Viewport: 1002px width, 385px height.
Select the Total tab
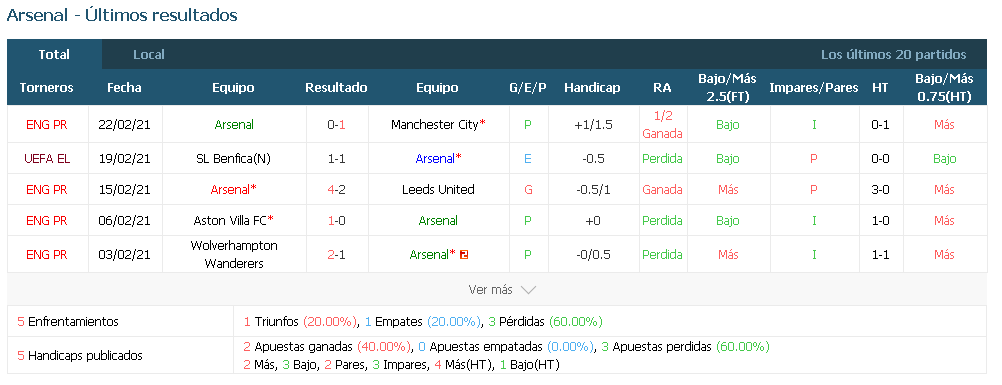tap(54, 54)
